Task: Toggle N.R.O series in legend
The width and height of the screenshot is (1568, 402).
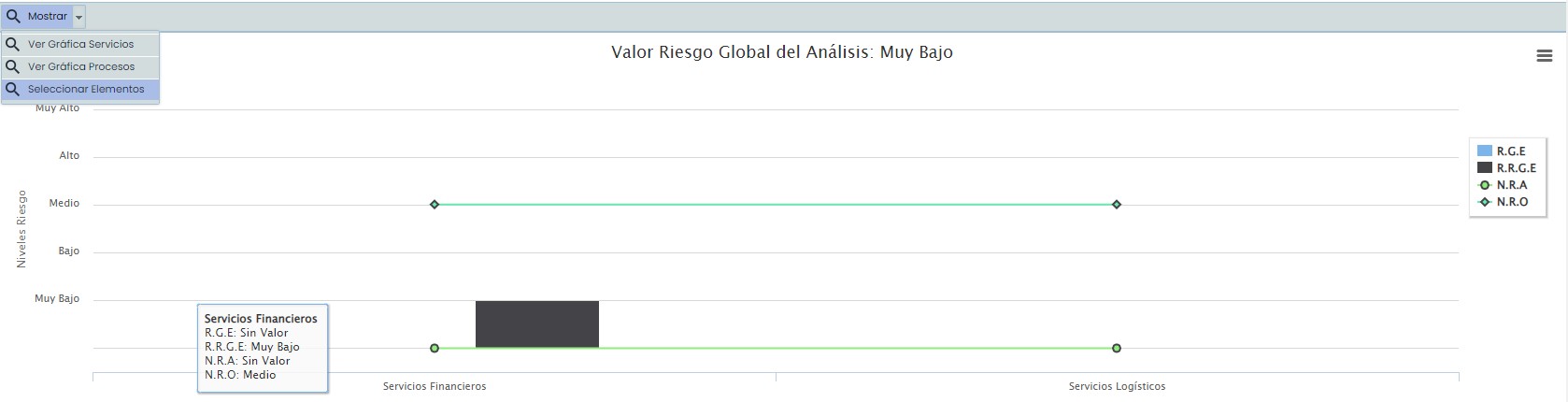Action: point(1512,202)
